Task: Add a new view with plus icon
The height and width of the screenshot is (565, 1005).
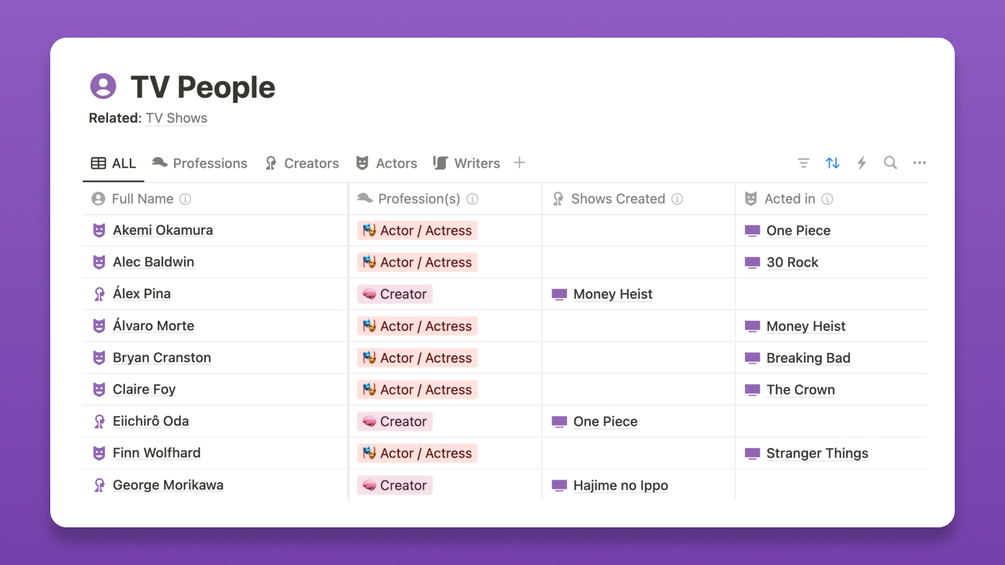Action: [519, 163]
